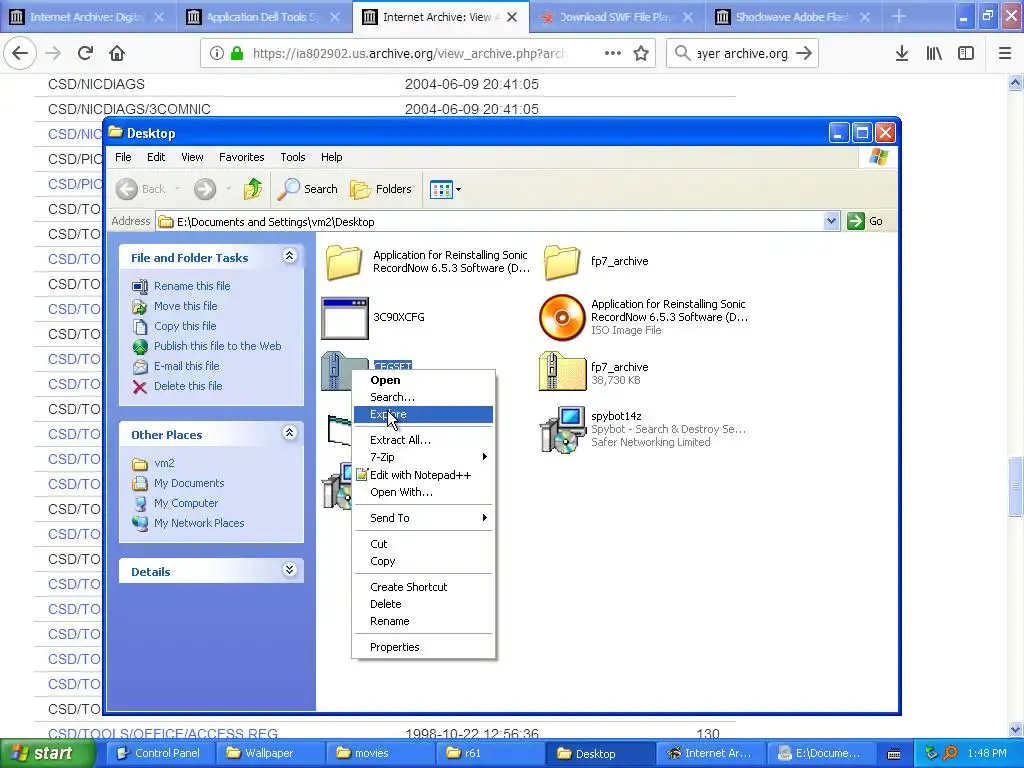Choose Extract All... in the context menu

tap(423, 440)
